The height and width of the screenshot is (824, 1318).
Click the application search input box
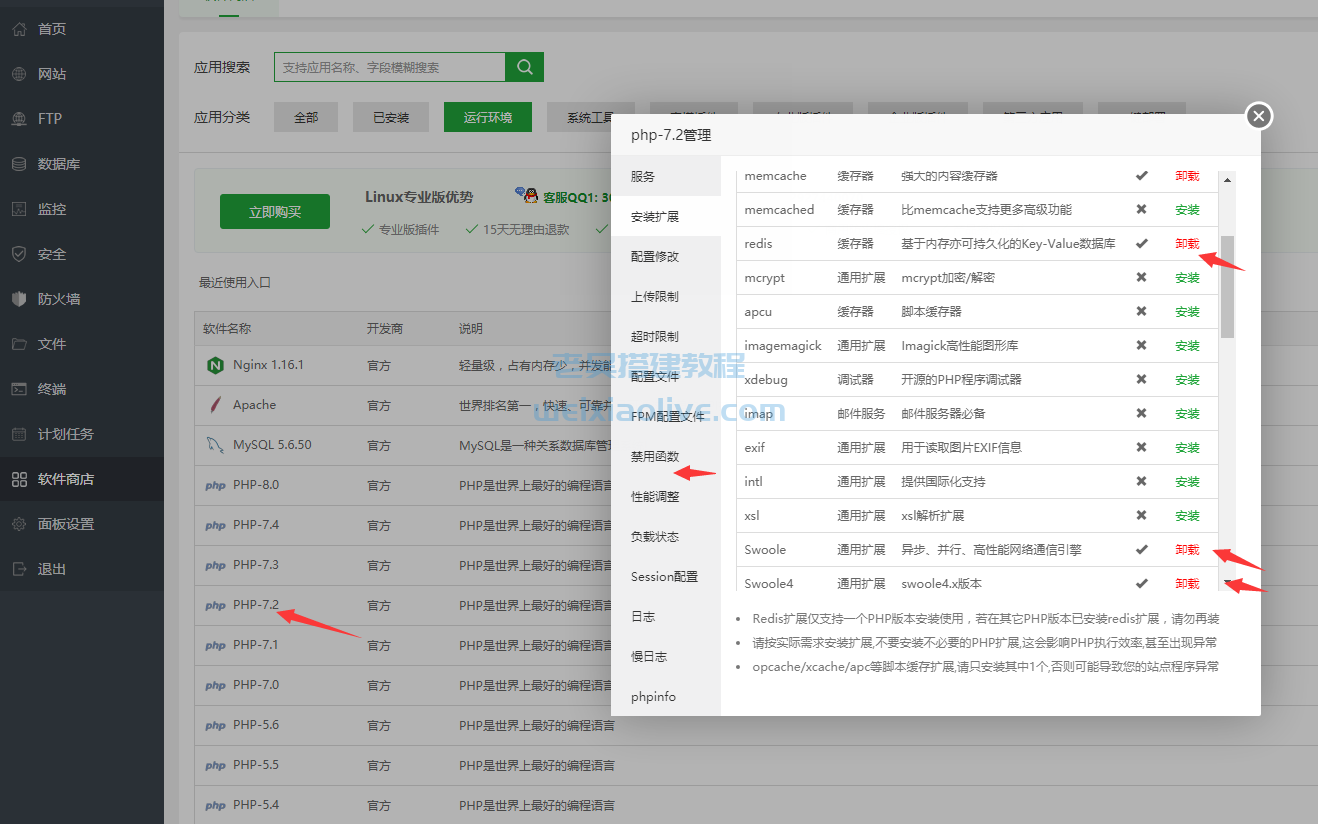point(388,67)
